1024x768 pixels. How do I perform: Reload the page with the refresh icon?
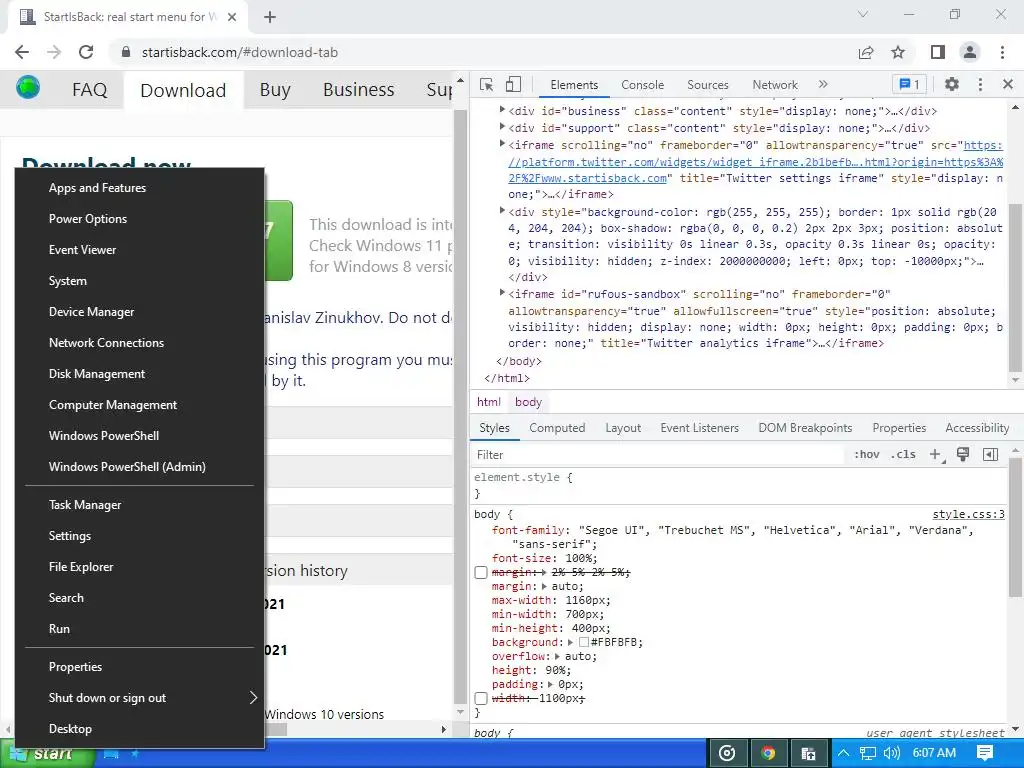pyautogui.click(x=86, y=52)
